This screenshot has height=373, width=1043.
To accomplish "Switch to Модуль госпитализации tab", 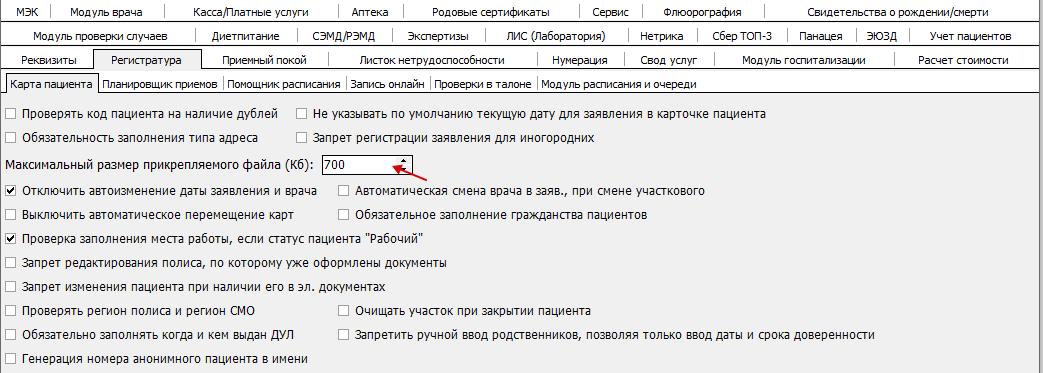I will click(804, 60).
